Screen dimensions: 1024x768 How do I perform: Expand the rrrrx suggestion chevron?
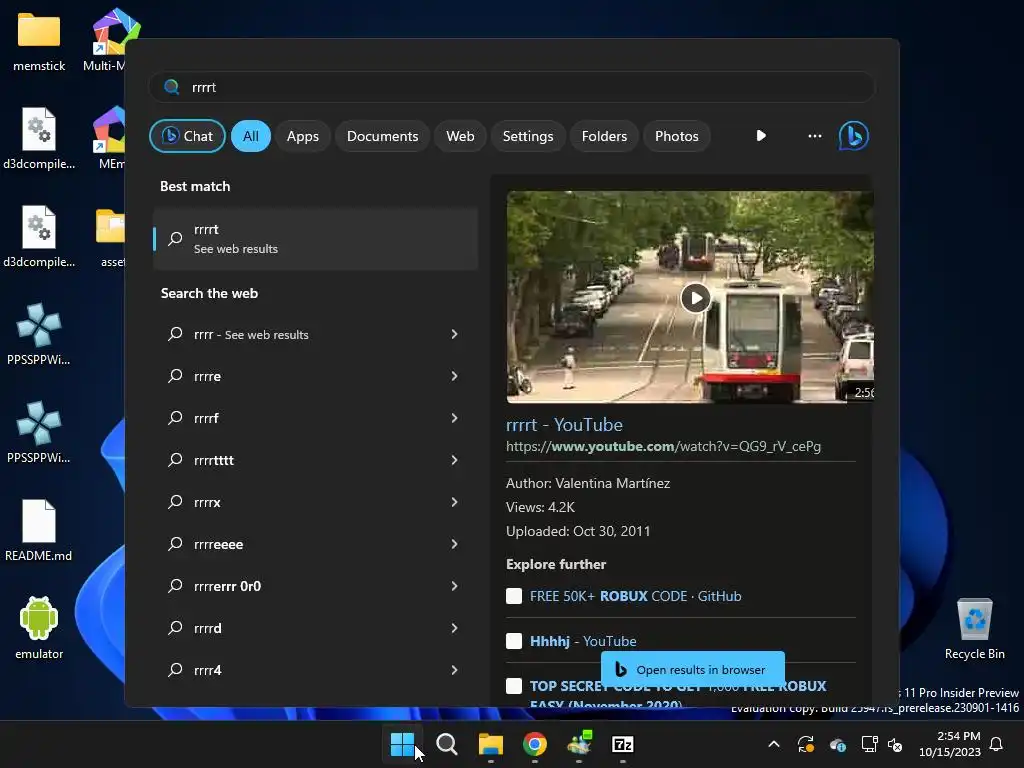(x=454, y=502)
